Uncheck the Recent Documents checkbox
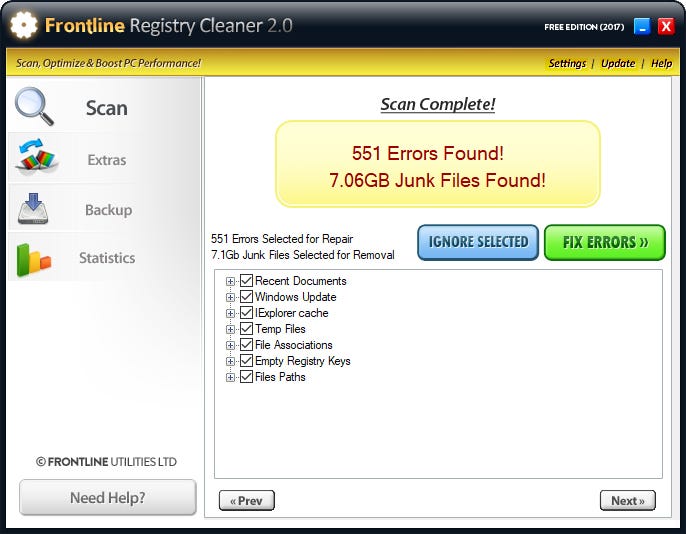 tap(246, 280)
